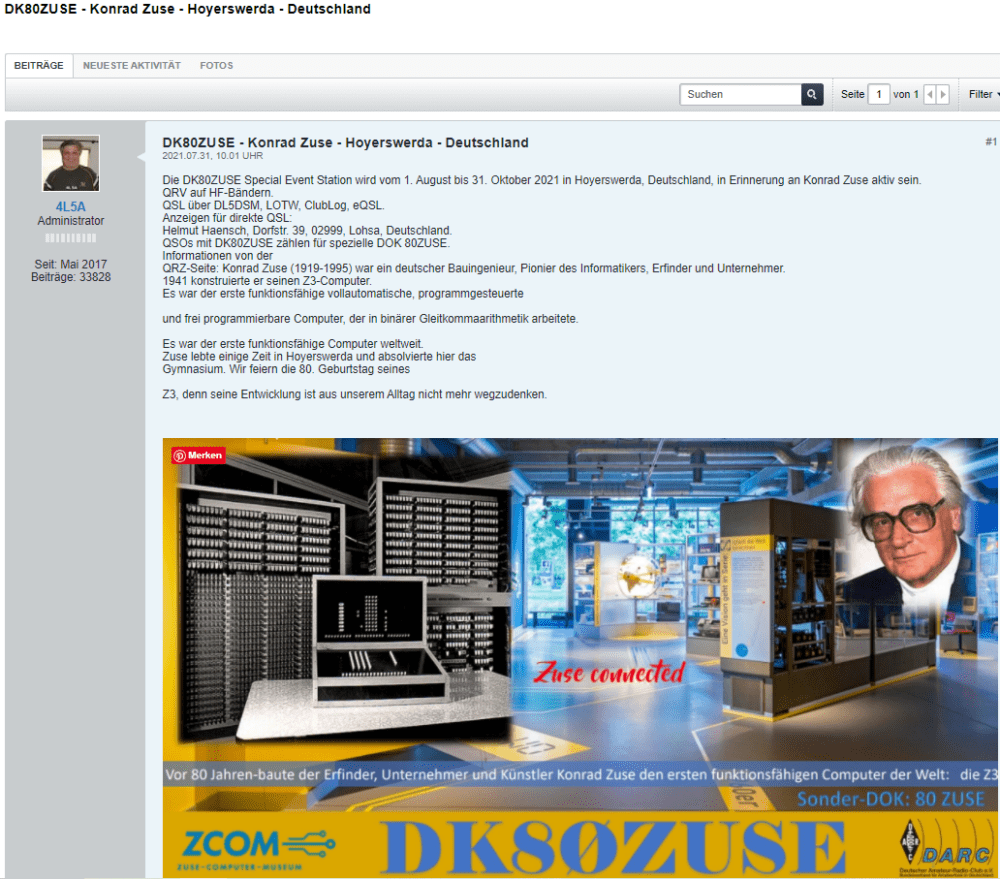The width and height of the screenshot is (1000, 879).
Task: Click the Seite page number field
Action: [881, 94]
